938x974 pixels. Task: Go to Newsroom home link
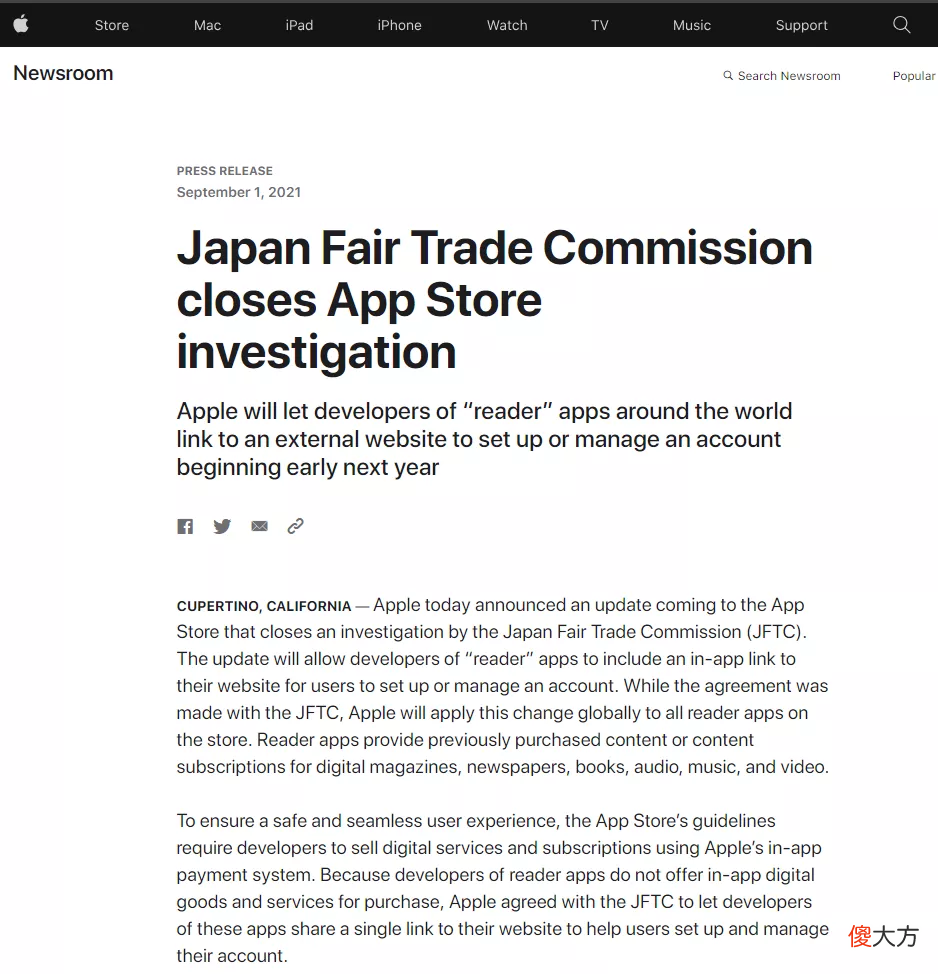pyautogui.click(x=63, y=73)
